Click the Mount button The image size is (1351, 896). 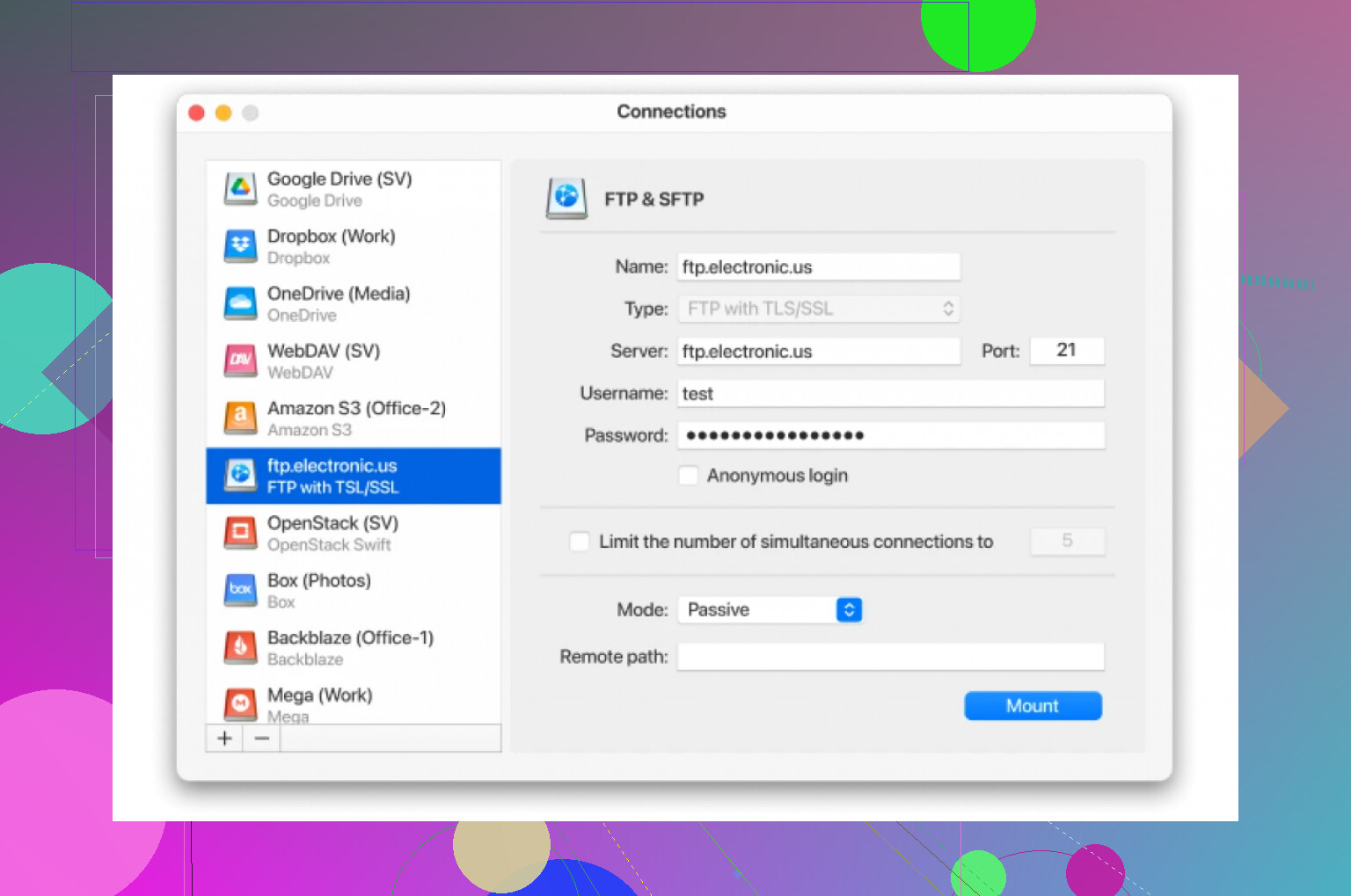pos(1033,706)
